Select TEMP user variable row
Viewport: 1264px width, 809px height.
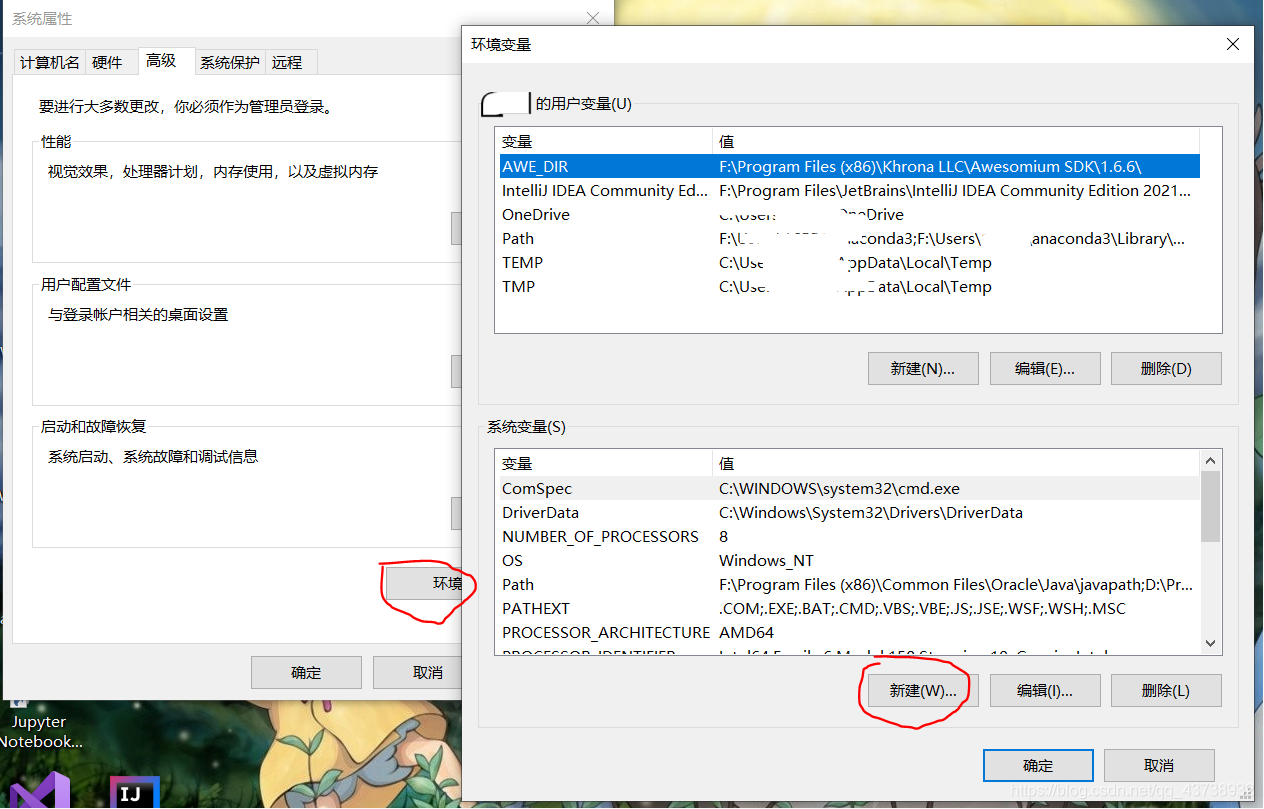pos(848,262)
